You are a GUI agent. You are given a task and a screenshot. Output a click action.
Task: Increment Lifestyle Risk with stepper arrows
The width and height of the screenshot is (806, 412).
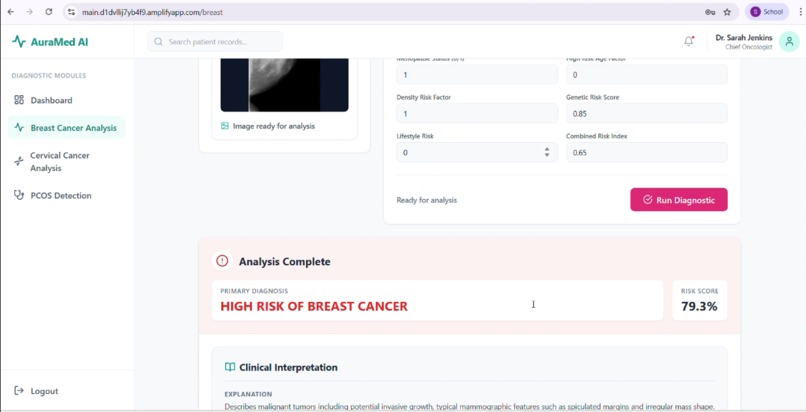point(547,149)
